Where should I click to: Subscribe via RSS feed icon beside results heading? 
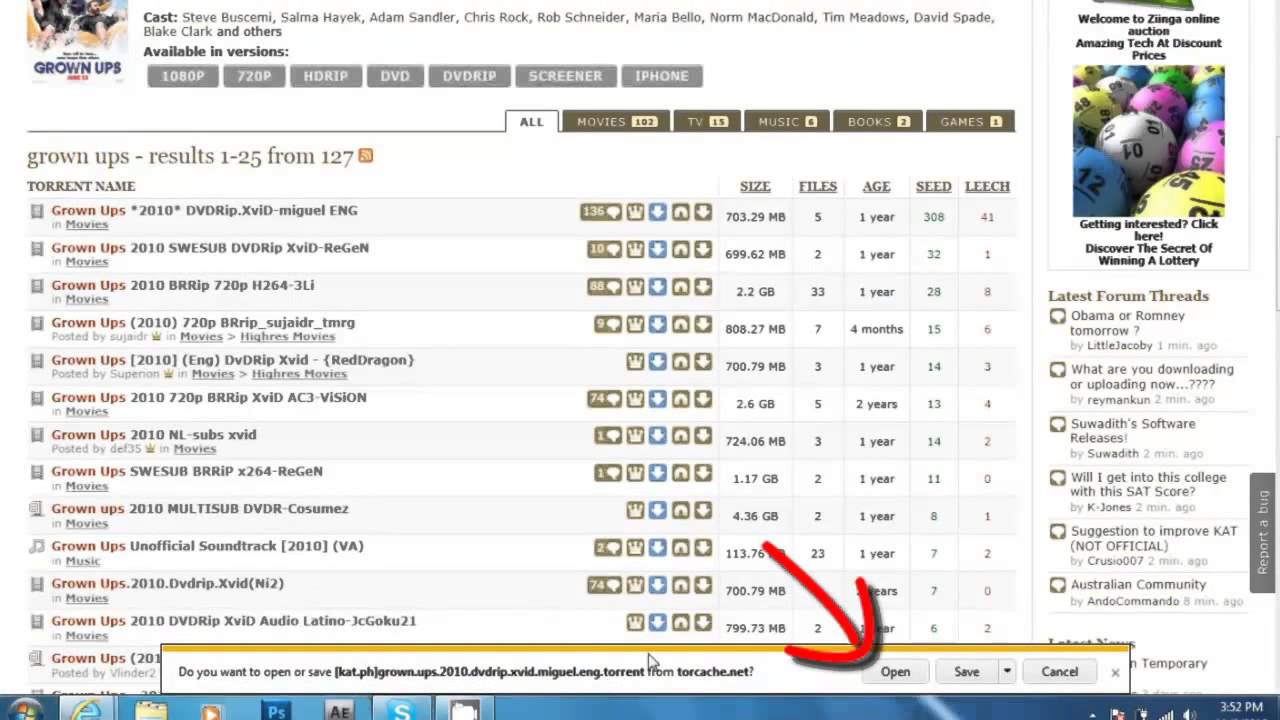[x=366, y=155]
